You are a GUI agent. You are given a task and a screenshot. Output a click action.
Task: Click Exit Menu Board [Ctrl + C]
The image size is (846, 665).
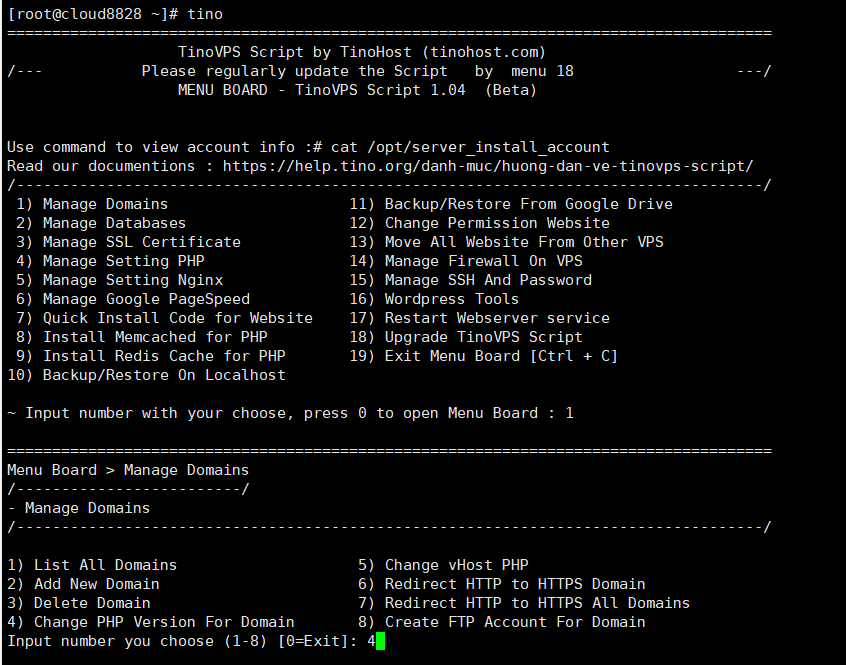click(483, 356)
